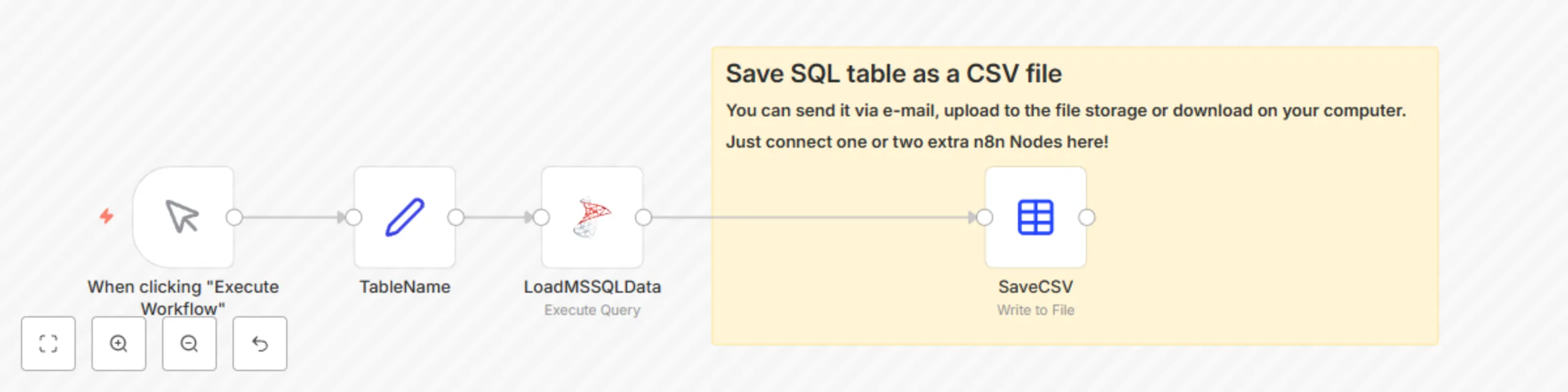
Task: Click the Execute Query subtitle text
Action: tap(591, 309)
